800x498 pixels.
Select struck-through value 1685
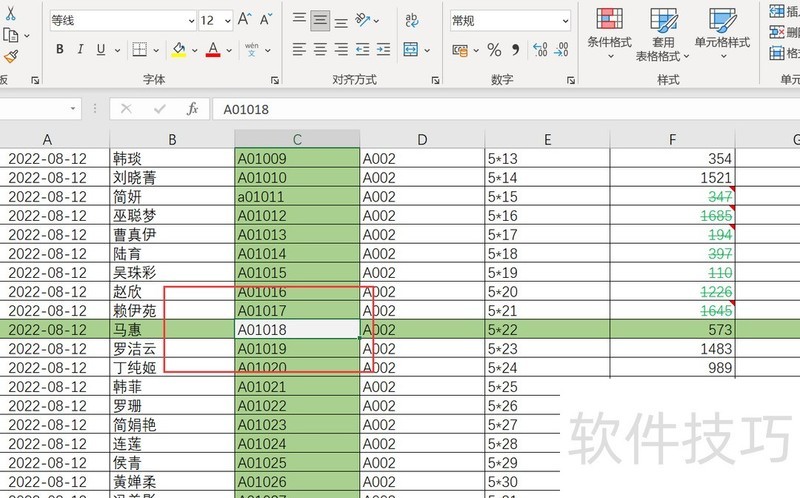[x=672, y=215]
